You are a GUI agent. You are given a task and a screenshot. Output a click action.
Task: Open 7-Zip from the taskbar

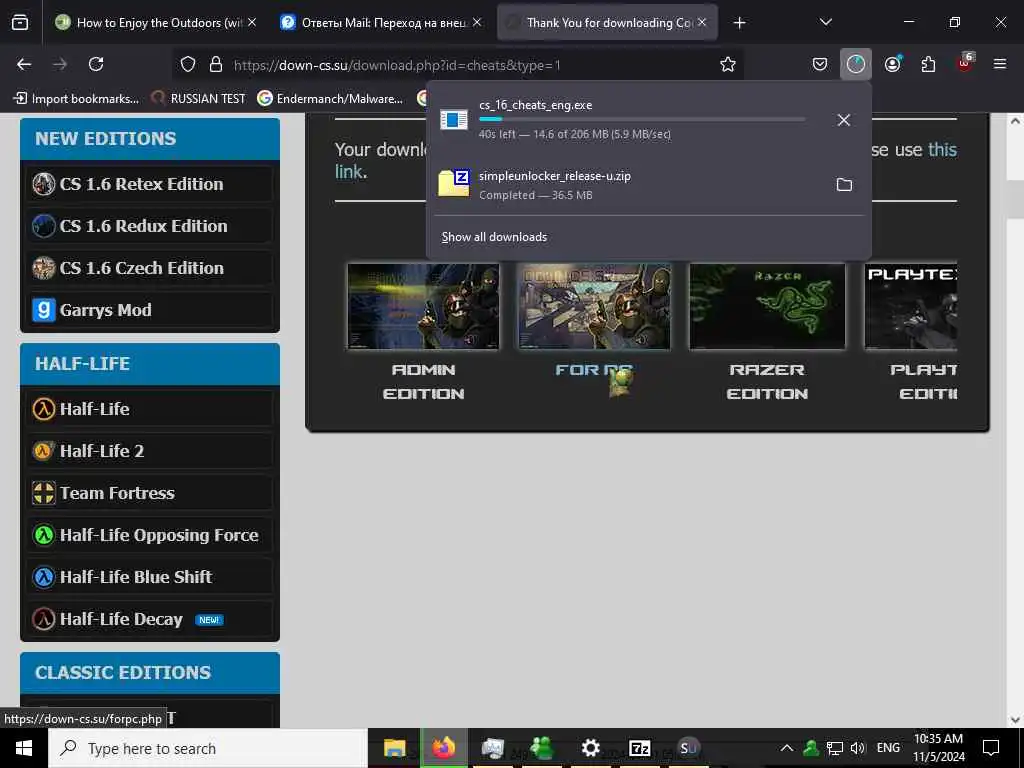click(639, 748)
